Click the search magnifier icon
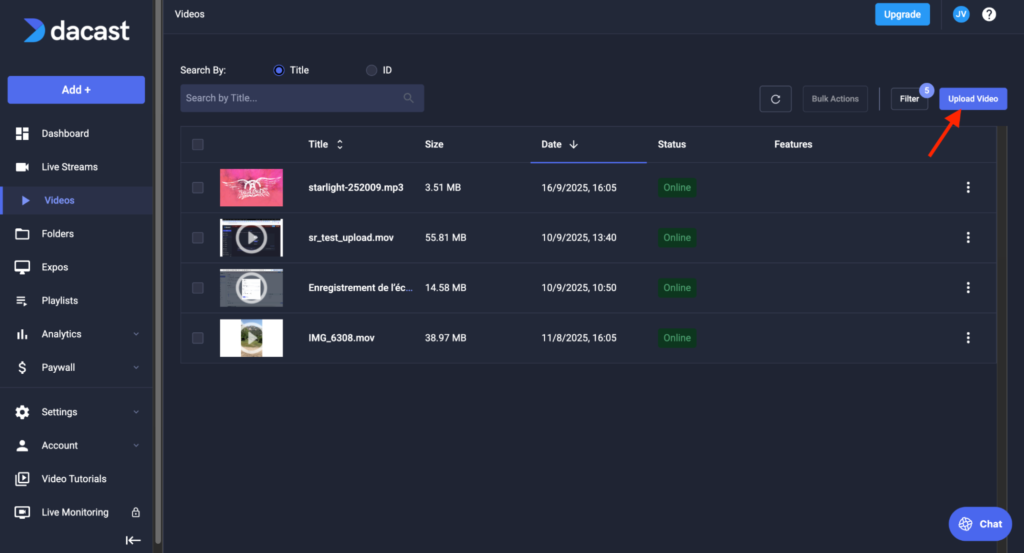The width and height of the screenshot is (1024, 553). click(408, 98)
